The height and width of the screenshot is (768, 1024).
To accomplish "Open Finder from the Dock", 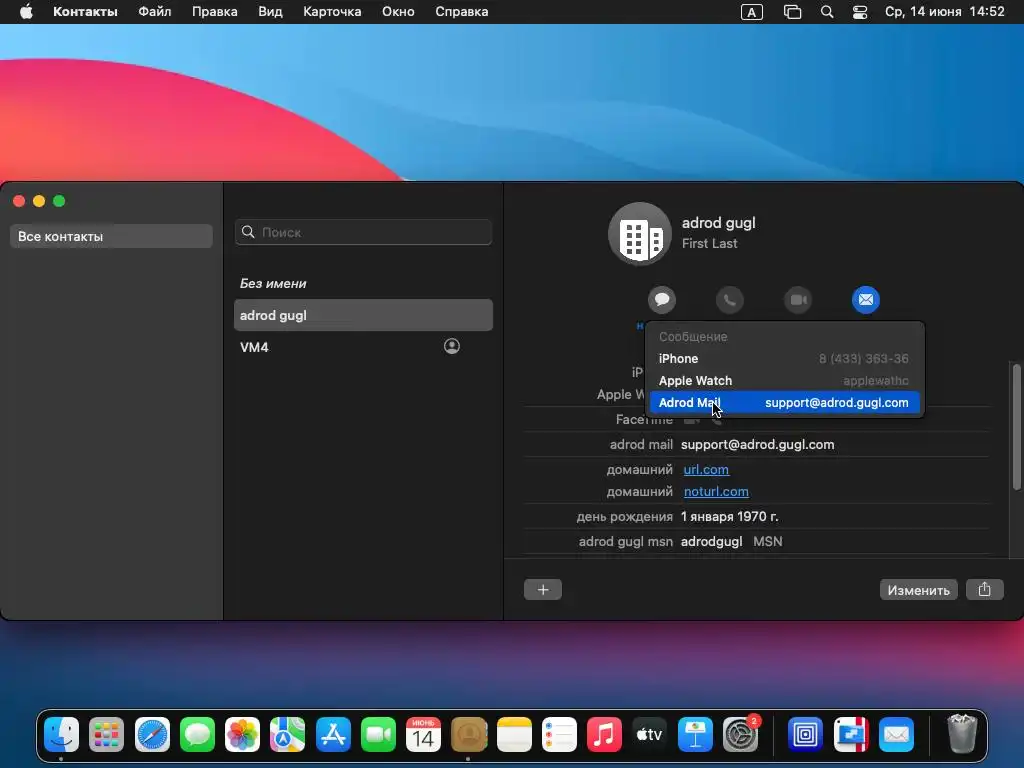I will pyautogui.click(x=61, y=735).
